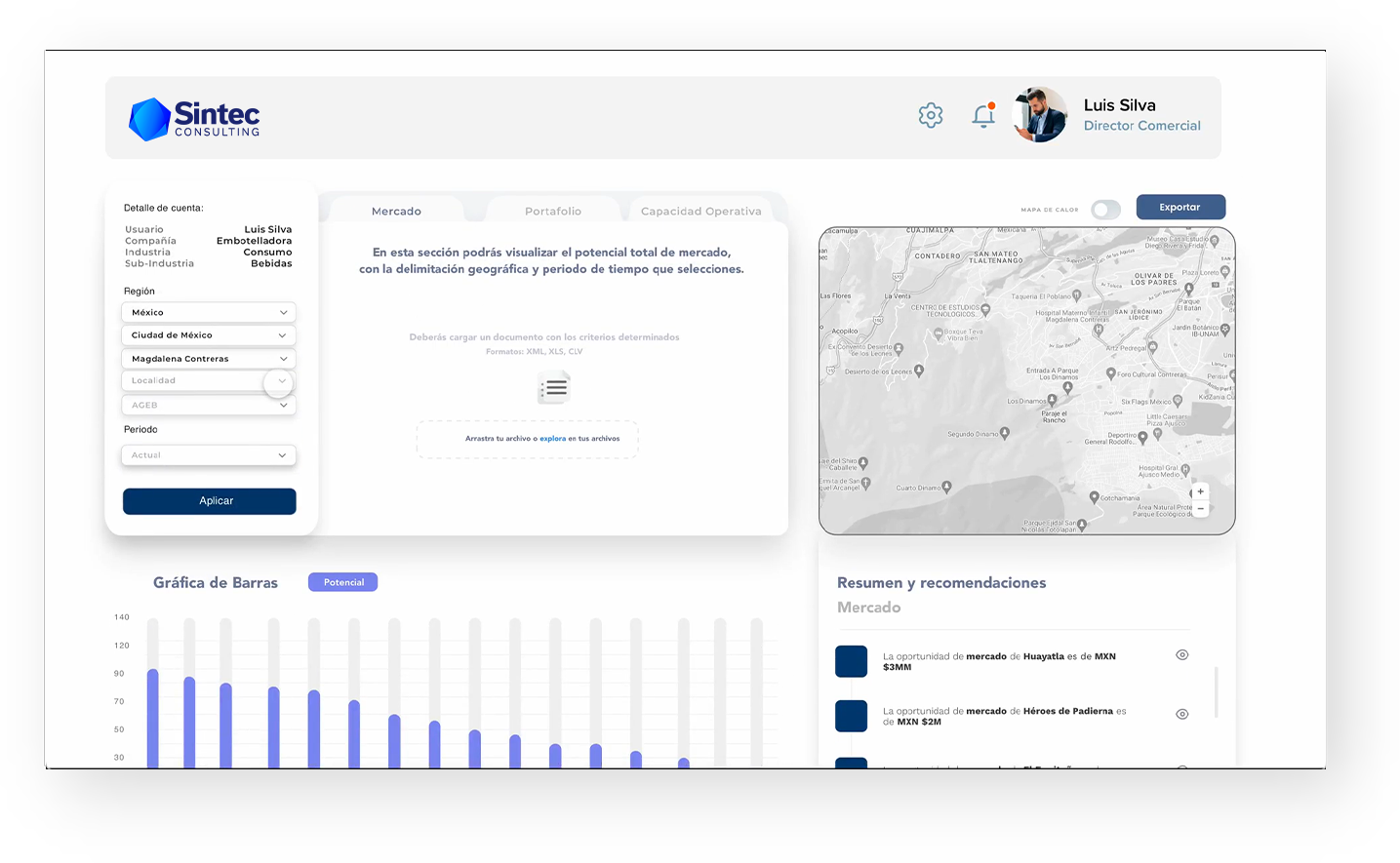Click Cuarto Dinamo marker on map
Screen dimensions: 1400x863
(x=947, y=487)
